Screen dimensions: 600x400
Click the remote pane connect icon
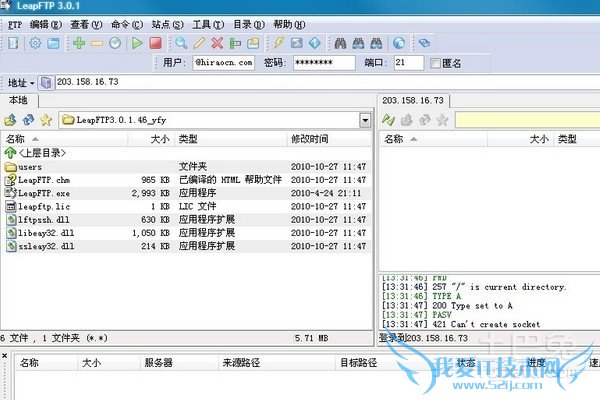point(388,120)
